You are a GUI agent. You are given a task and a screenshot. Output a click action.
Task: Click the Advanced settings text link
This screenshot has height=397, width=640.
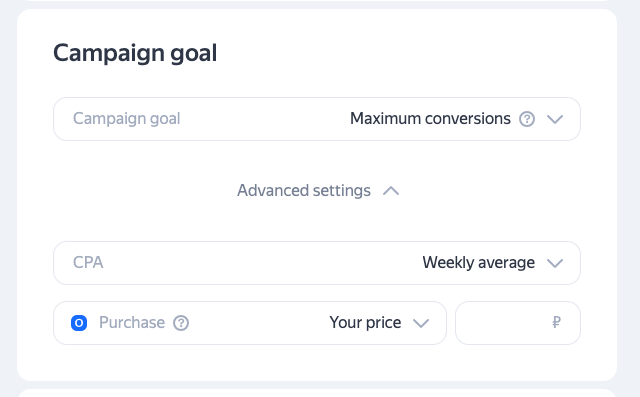pyautogui.click(x=304, y=191)
